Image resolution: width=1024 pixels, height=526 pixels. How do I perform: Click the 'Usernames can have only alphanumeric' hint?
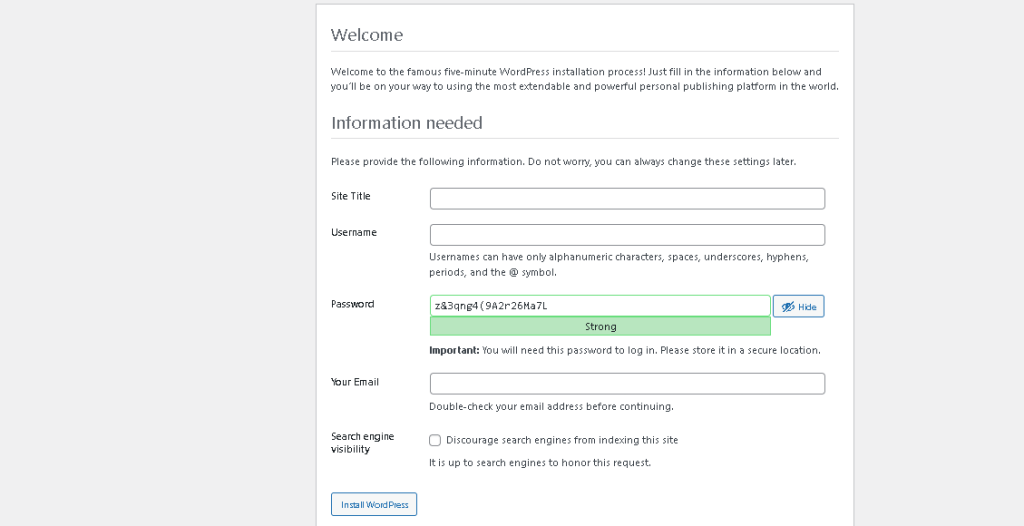pos(619,265)
